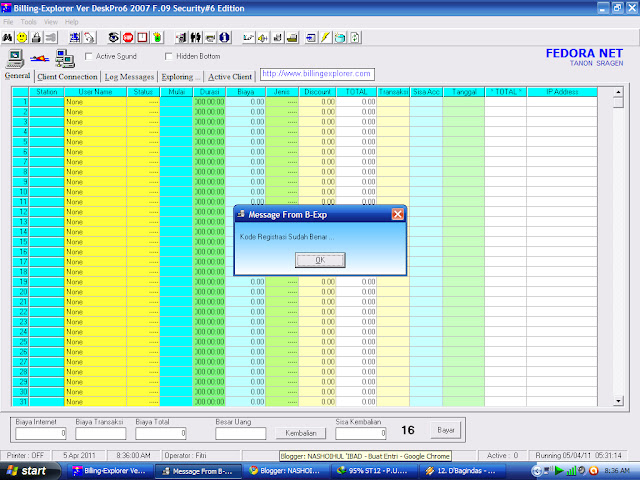Click the table scrollbar up arrow
Viewport: 640px width, 480px height.
coord(618,92)
